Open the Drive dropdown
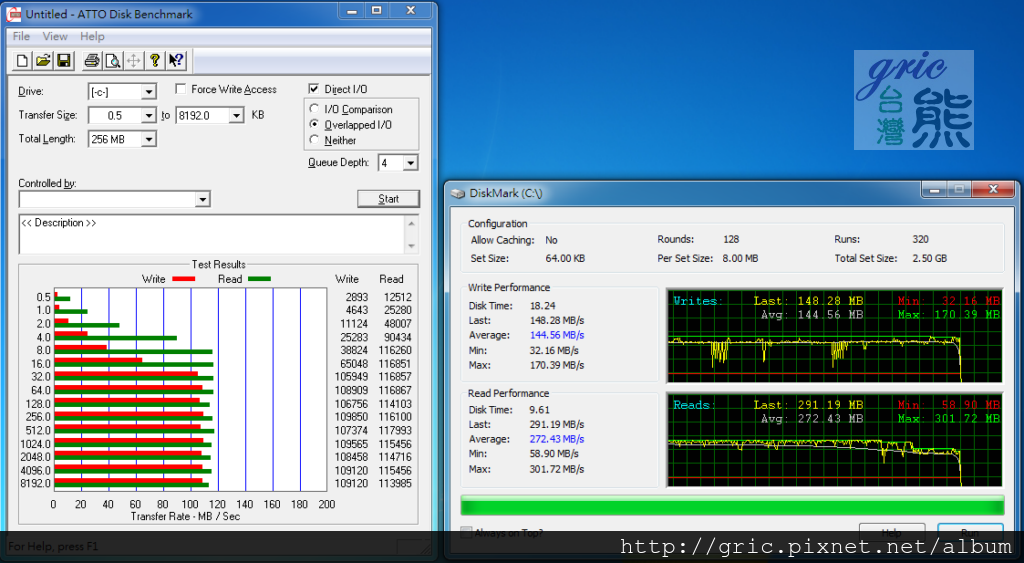Image resolution: width=1024 pixels, height=563 pixels. (148, 92)
